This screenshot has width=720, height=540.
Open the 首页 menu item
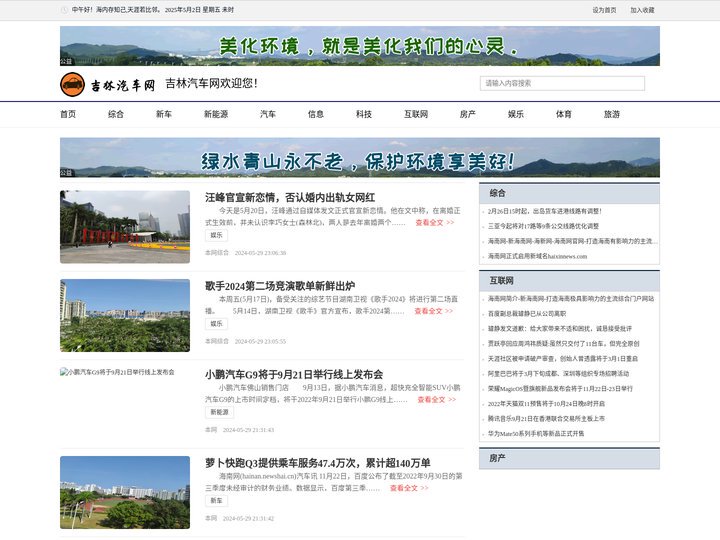(x=68, y=114)
